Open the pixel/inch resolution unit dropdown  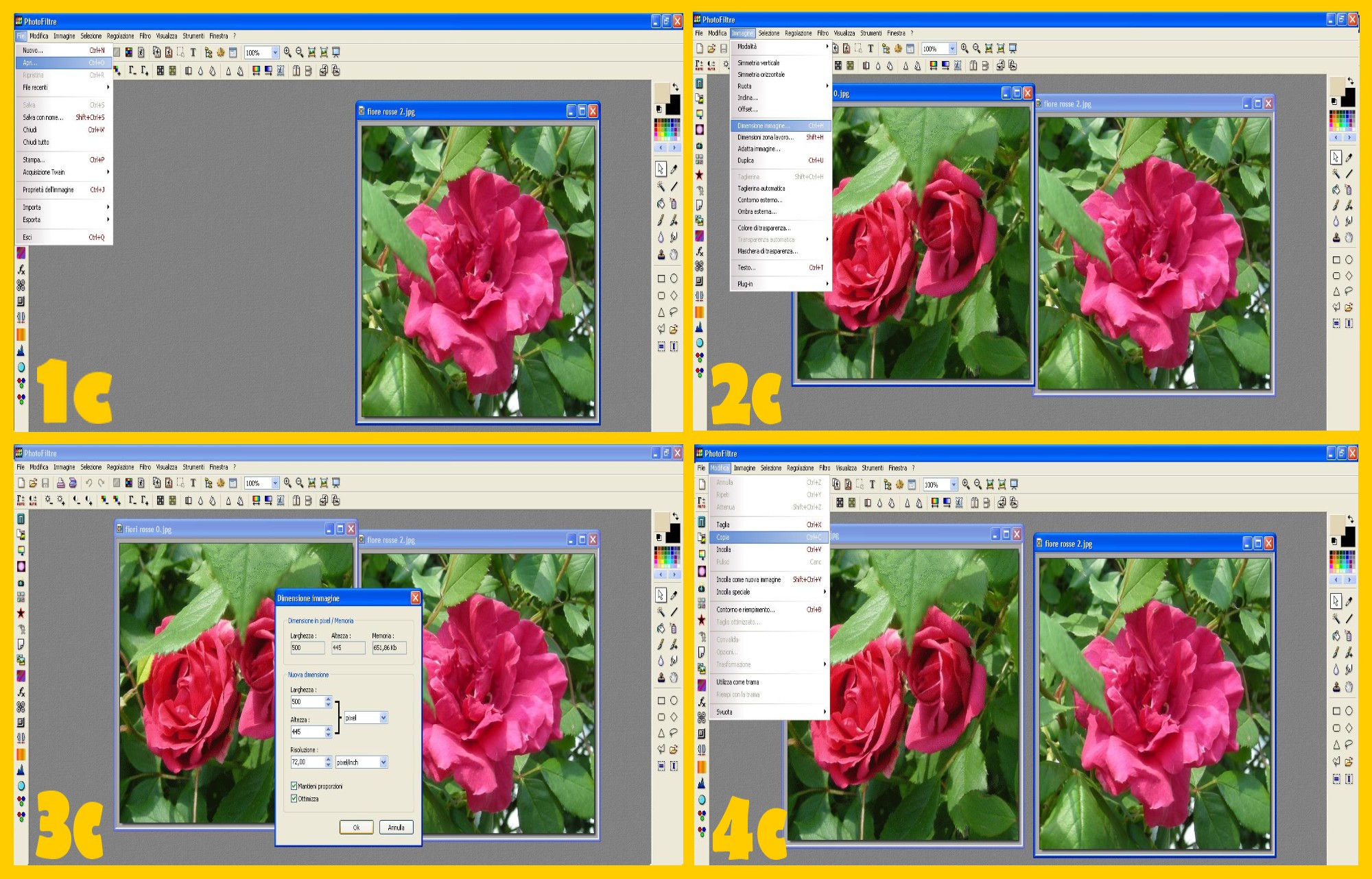point(383,762)
